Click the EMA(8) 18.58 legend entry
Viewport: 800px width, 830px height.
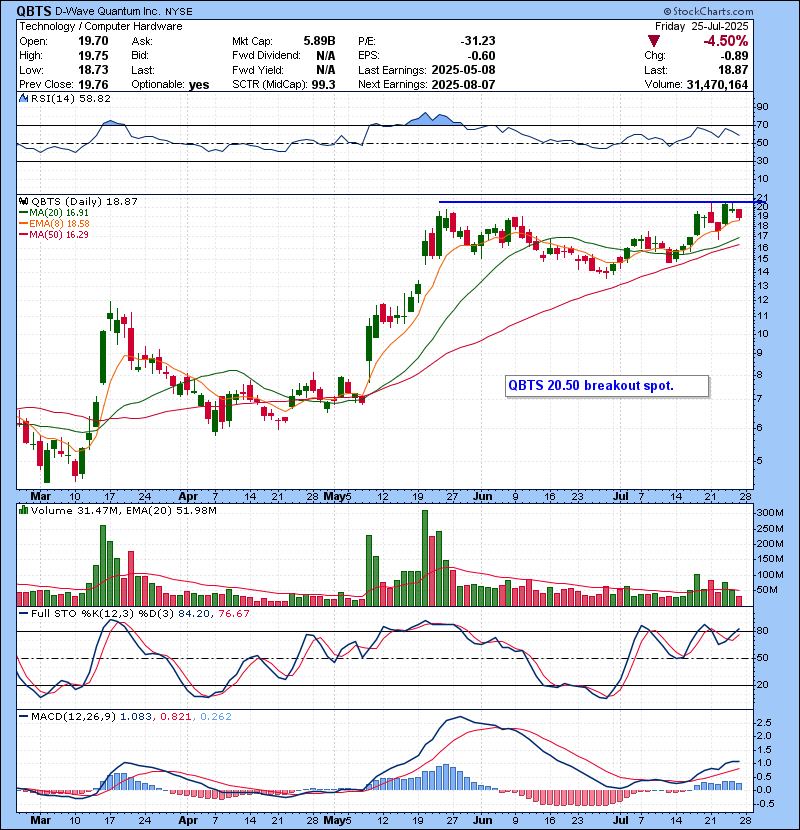(54, 223)
